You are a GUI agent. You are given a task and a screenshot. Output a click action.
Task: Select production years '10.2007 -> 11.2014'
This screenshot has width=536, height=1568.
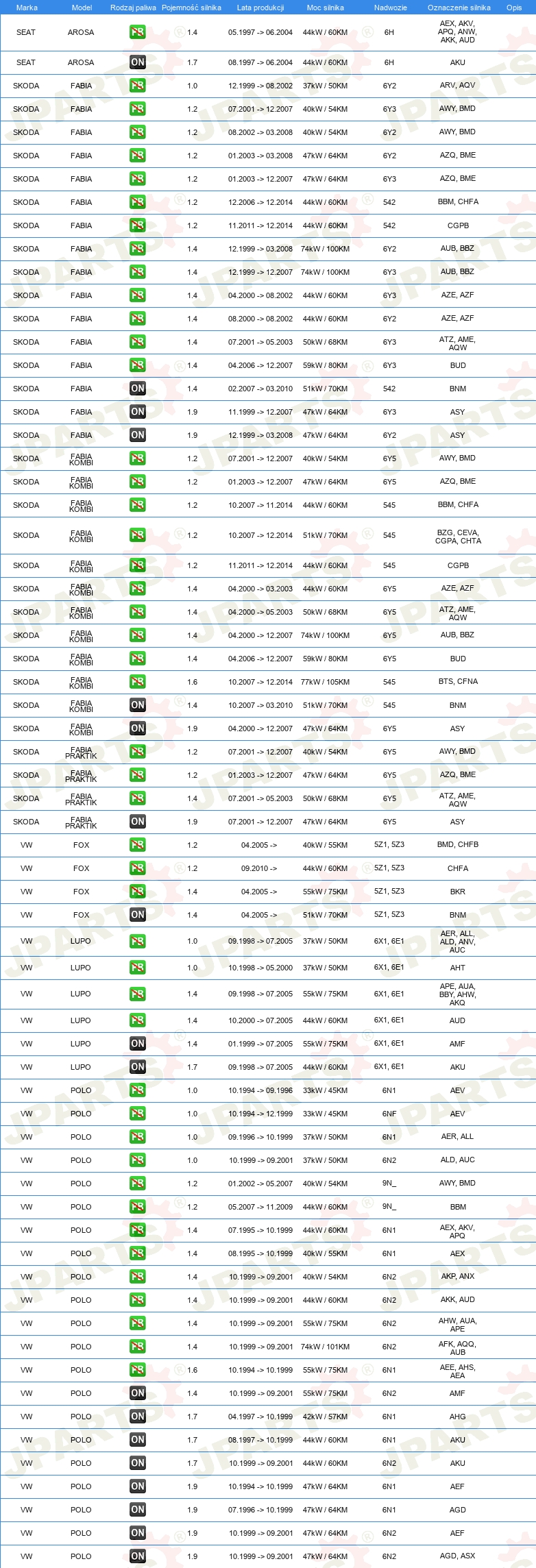pyautogui.click(x=260, y=505)
